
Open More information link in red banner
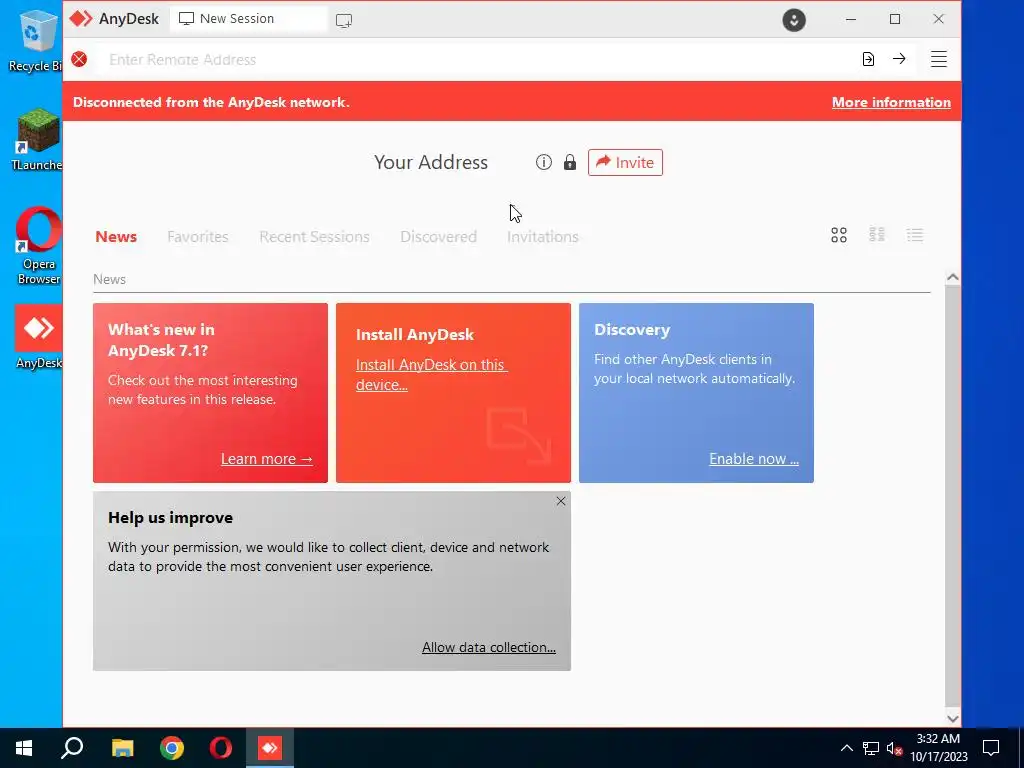point(891,103)
